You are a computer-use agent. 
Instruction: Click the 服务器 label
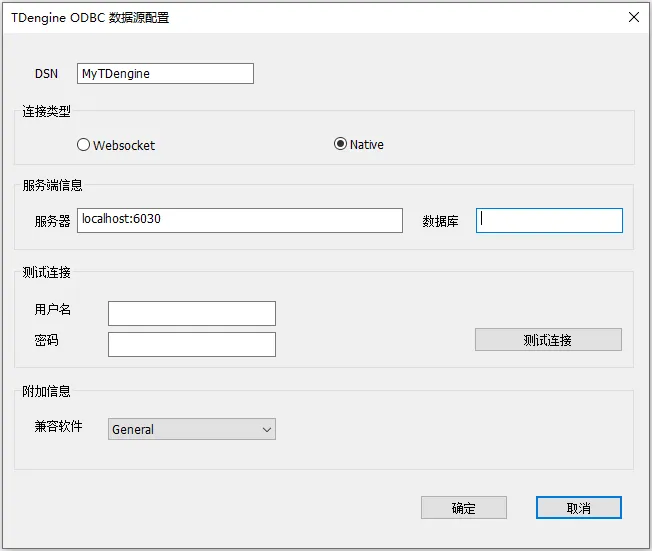pyautogui.click(x=52, y=221)
